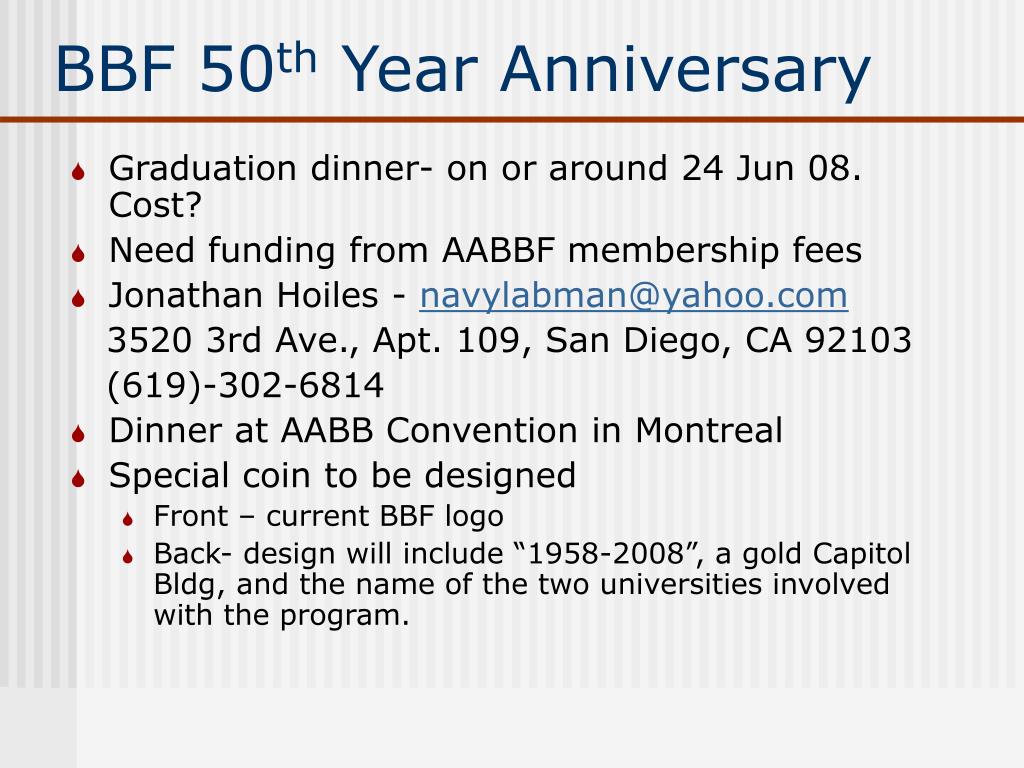Click the bullet beside Dinner at AABB Convention
Viewport: 1024px width, 768px height.
[79, 434]
